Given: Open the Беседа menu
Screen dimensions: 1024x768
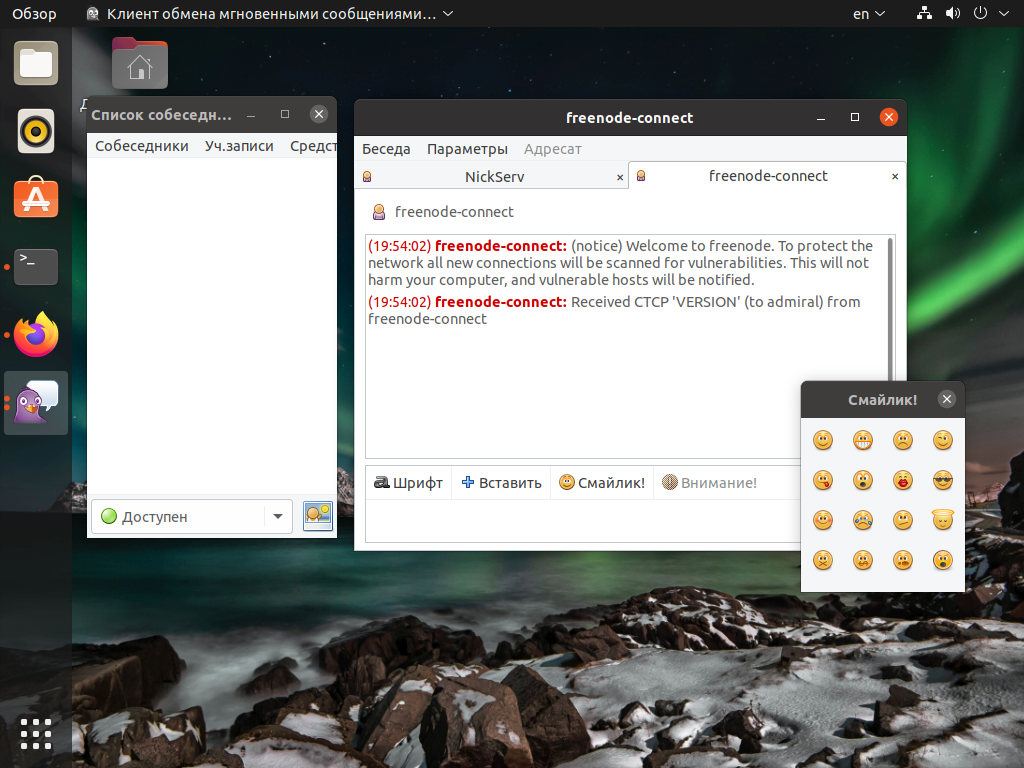Looking at the screenshot, I should pos(386,149).
